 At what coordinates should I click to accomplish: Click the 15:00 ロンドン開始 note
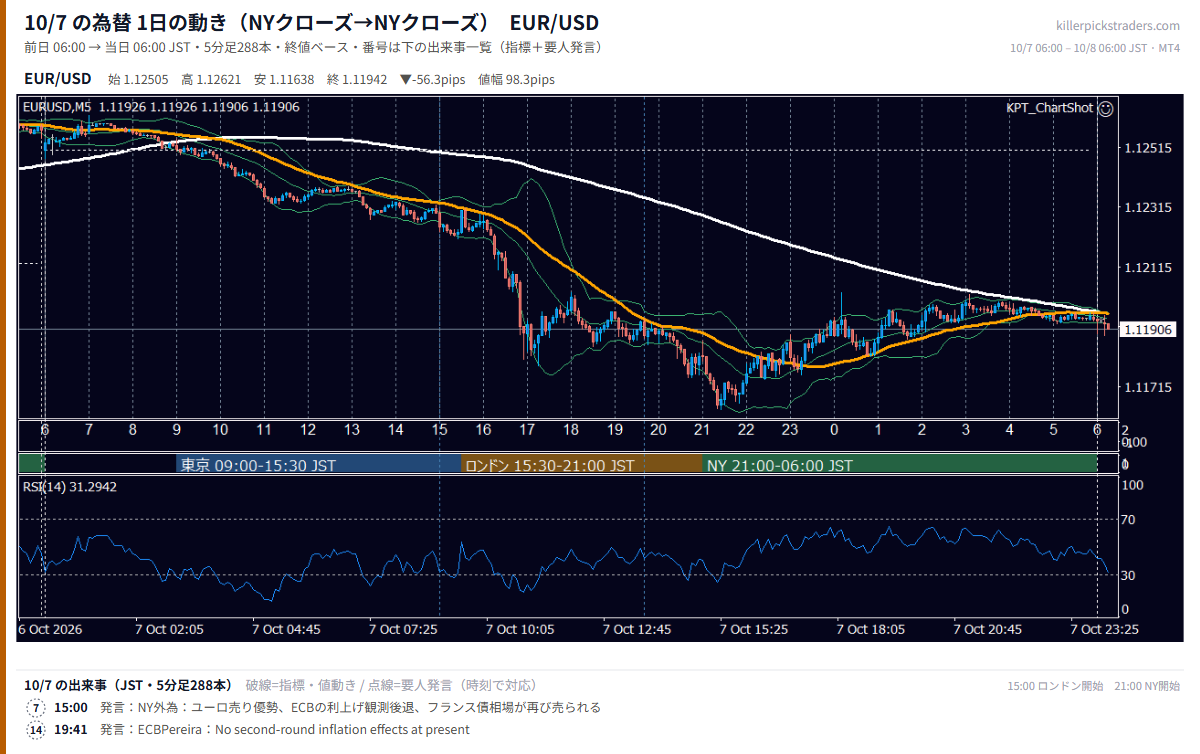[1055, 686]
